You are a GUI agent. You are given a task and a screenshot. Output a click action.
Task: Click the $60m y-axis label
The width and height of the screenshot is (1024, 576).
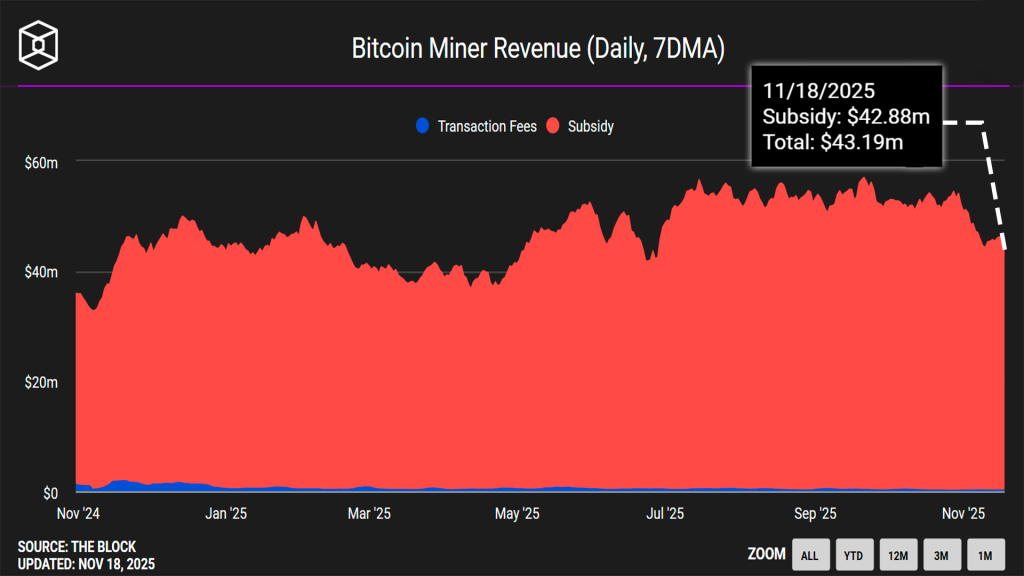pos(42,162)
